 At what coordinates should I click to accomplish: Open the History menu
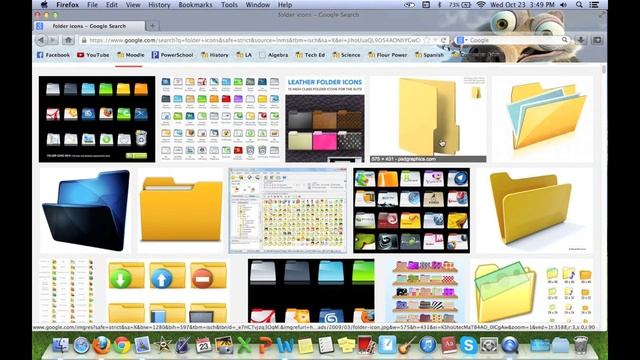[159, 5]
